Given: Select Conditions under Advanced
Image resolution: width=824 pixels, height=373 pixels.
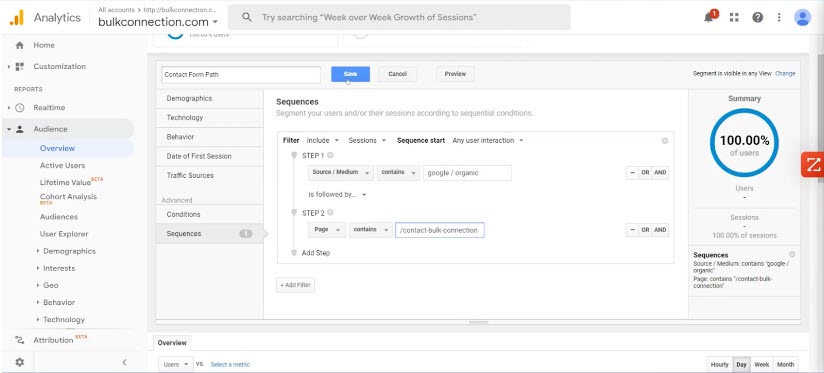Looking at the screenshot, I should pyautogui.click(x=210, y=214).
